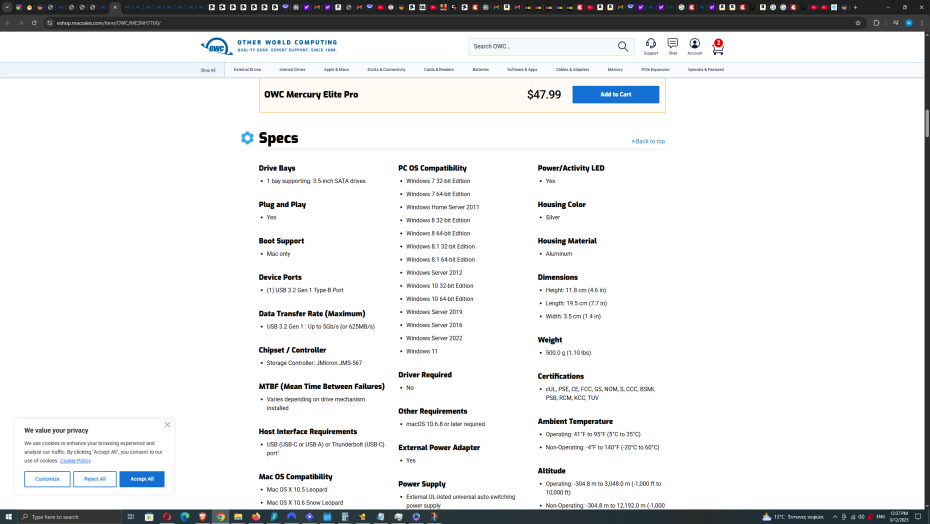The height and width of the screenshot is (524, 930).
Task: Reload the page with the refresh icon
Action: click(x=34, y=23)
